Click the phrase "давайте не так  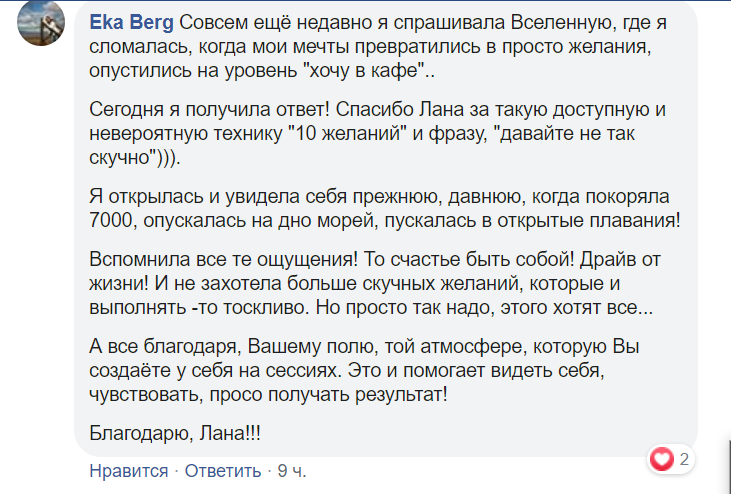[x=567, y=133]
